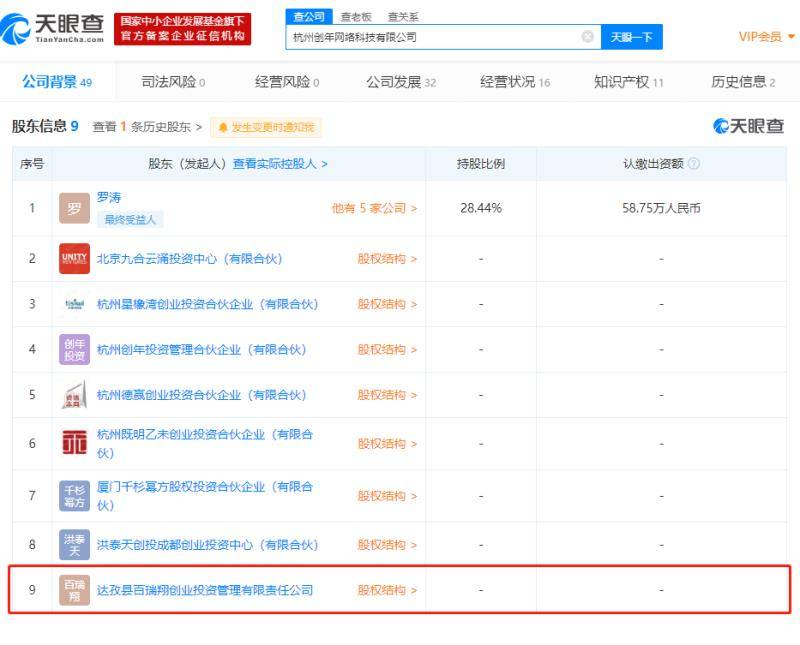Click the 创年投资 purple logo
This screenshot has width=800, height=645.
74,350
